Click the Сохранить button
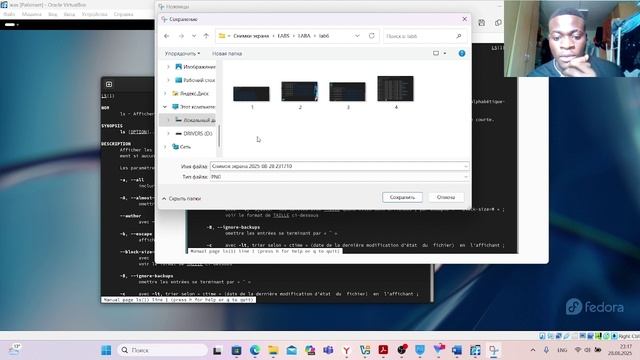The image size is (640, 360). 402,197
